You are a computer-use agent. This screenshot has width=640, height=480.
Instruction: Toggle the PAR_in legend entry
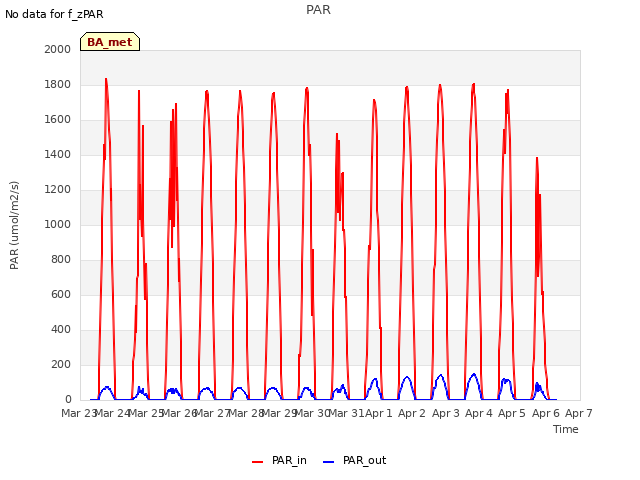280,460
